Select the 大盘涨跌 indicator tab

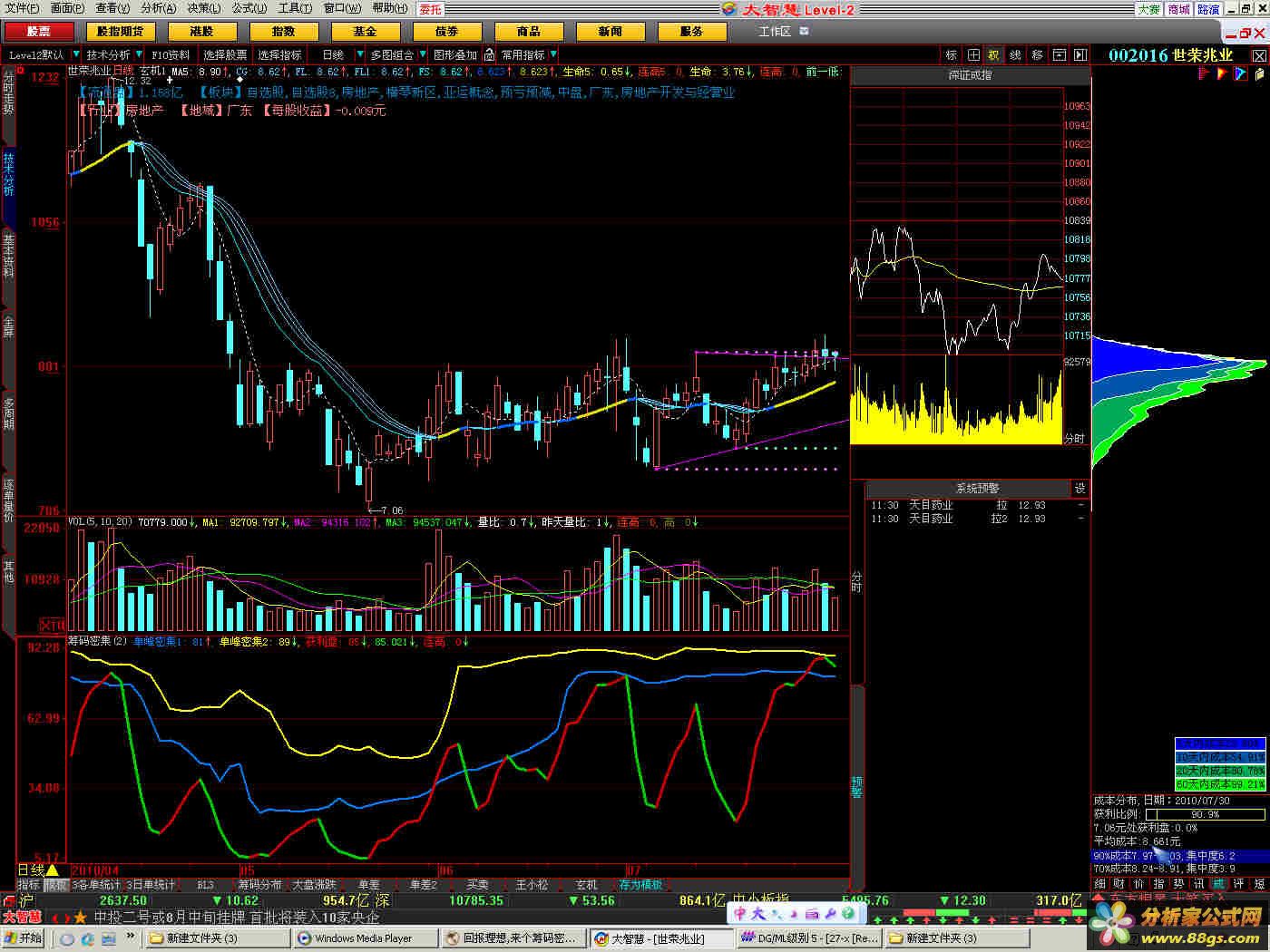[x=314, y=884]
